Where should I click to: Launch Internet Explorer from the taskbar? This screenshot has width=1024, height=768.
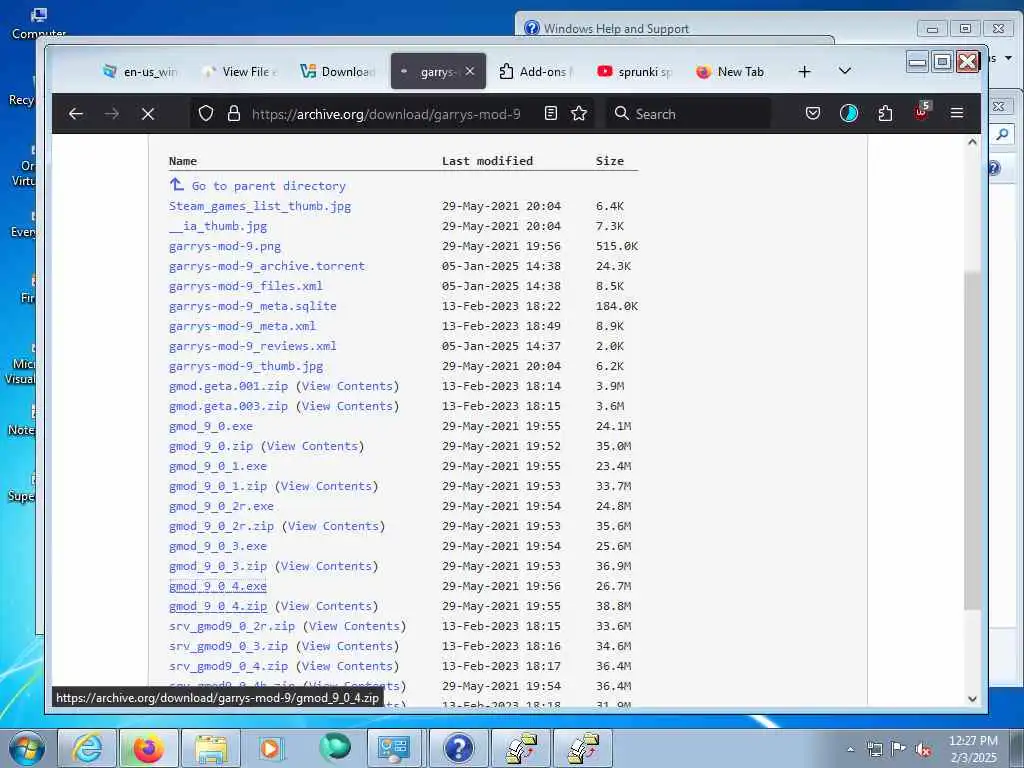pos(88,748)
